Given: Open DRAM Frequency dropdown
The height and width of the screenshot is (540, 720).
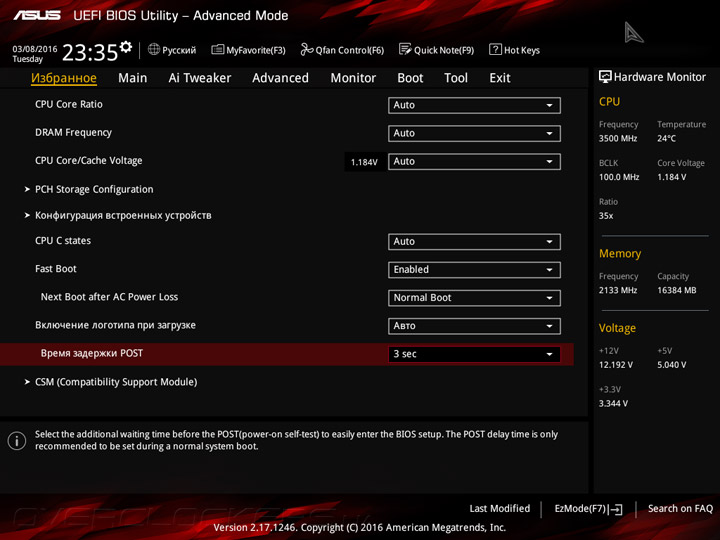Looking at the screenshot, I should click(x=474, y=133).
